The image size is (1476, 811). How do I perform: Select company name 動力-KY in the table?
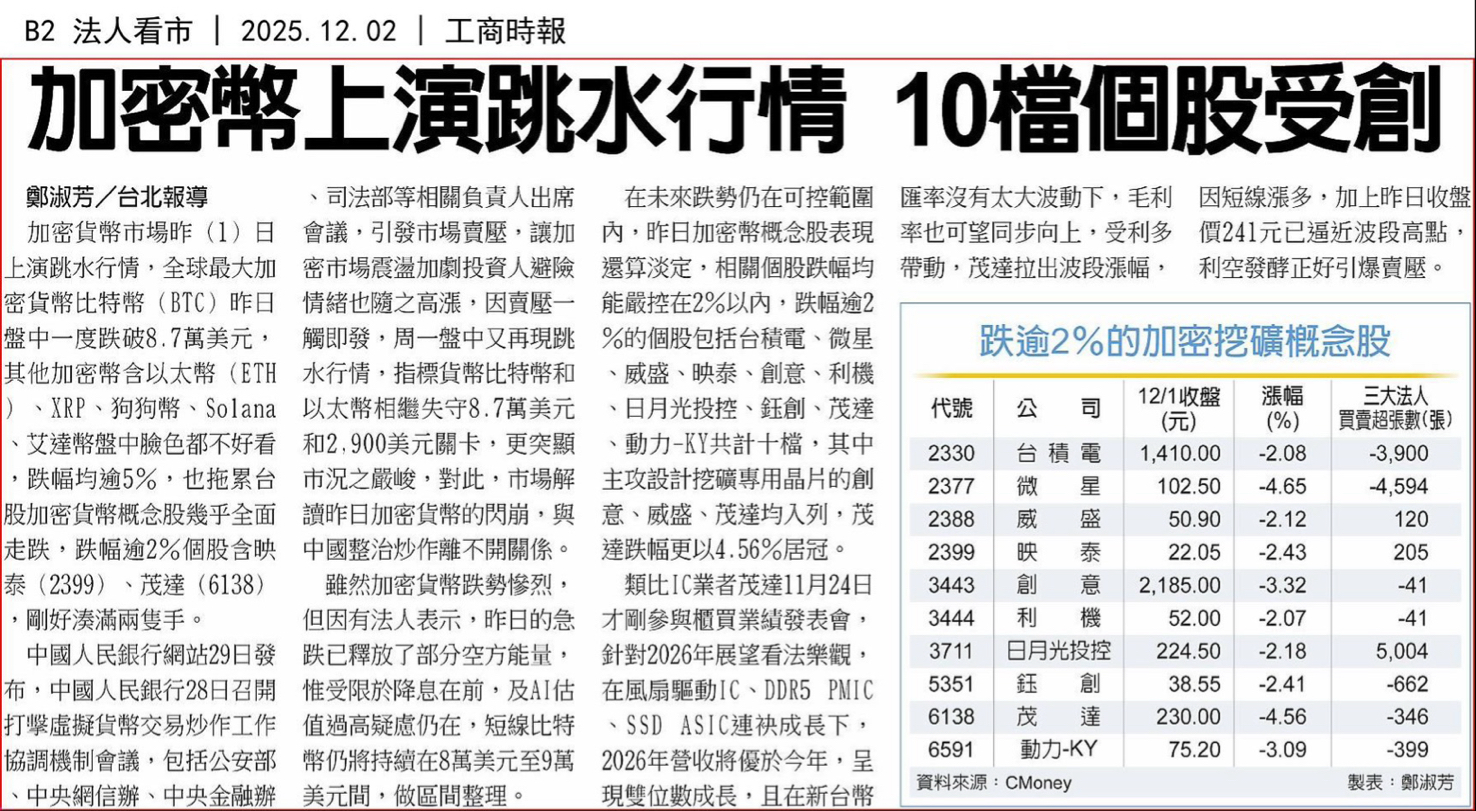pyautogui.click(x=1059, y=749)
